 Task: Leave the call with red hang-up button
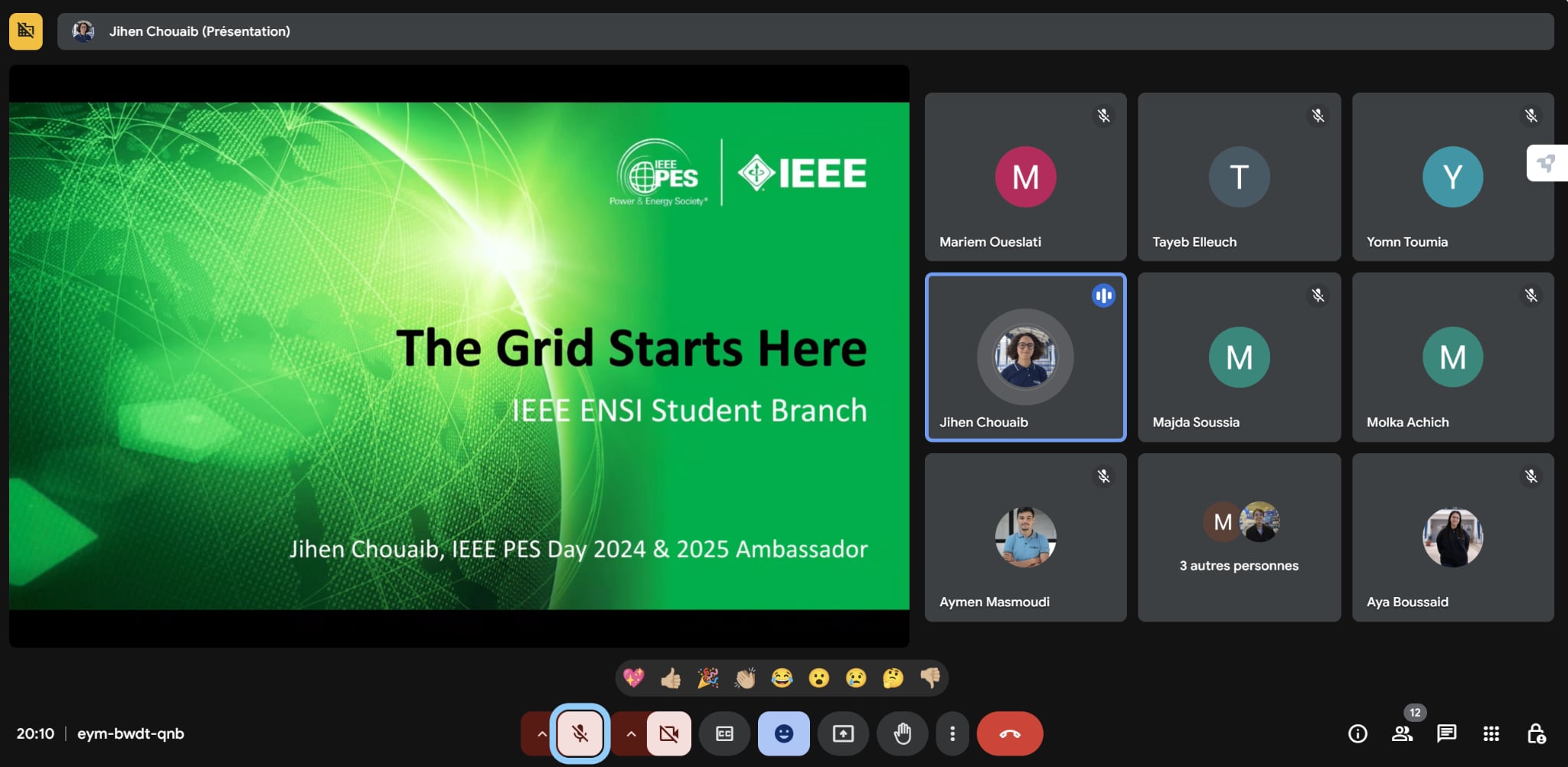(x=1009, y=734)
